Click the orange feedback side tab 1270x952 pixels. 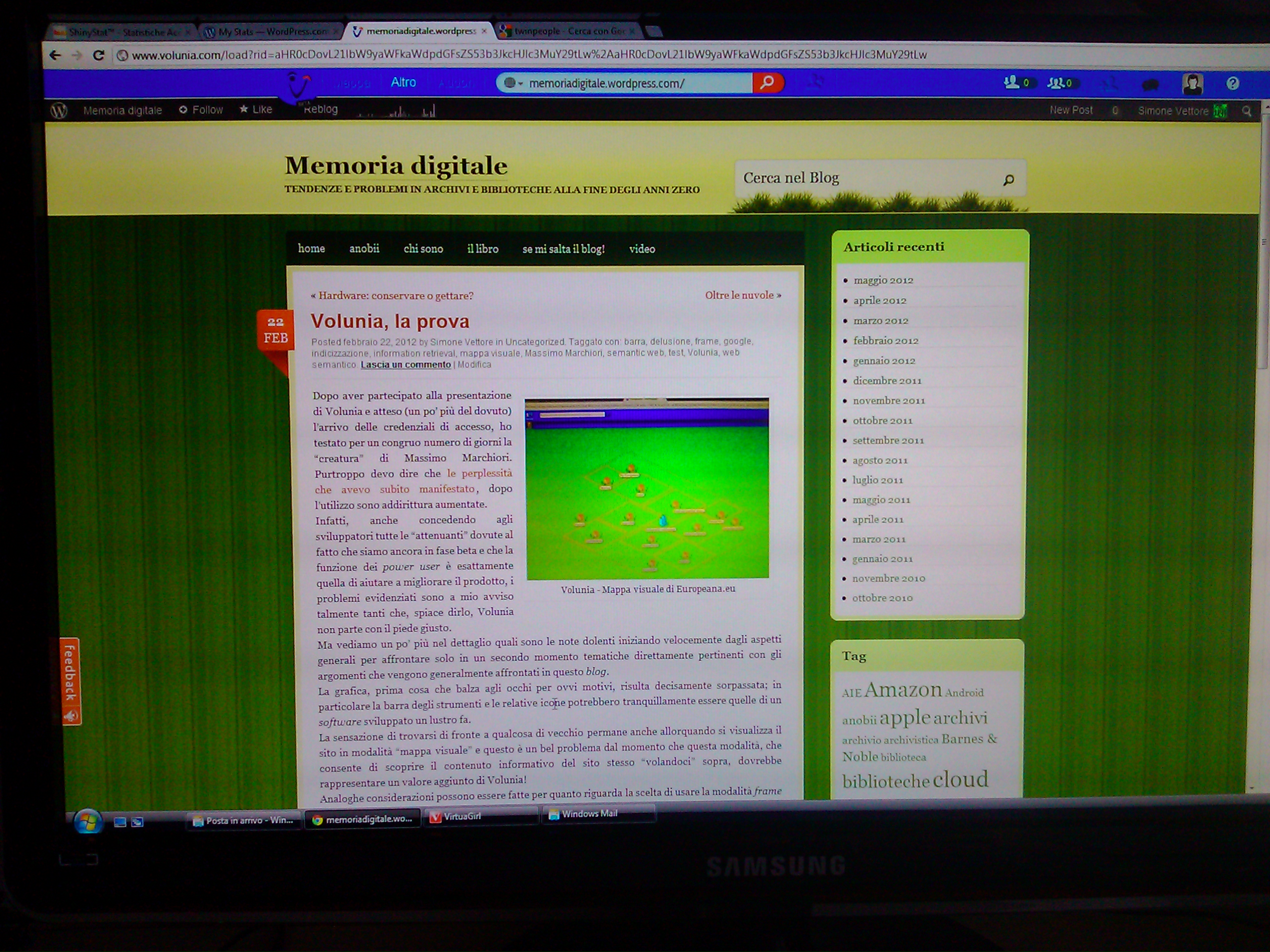point(70,681)
